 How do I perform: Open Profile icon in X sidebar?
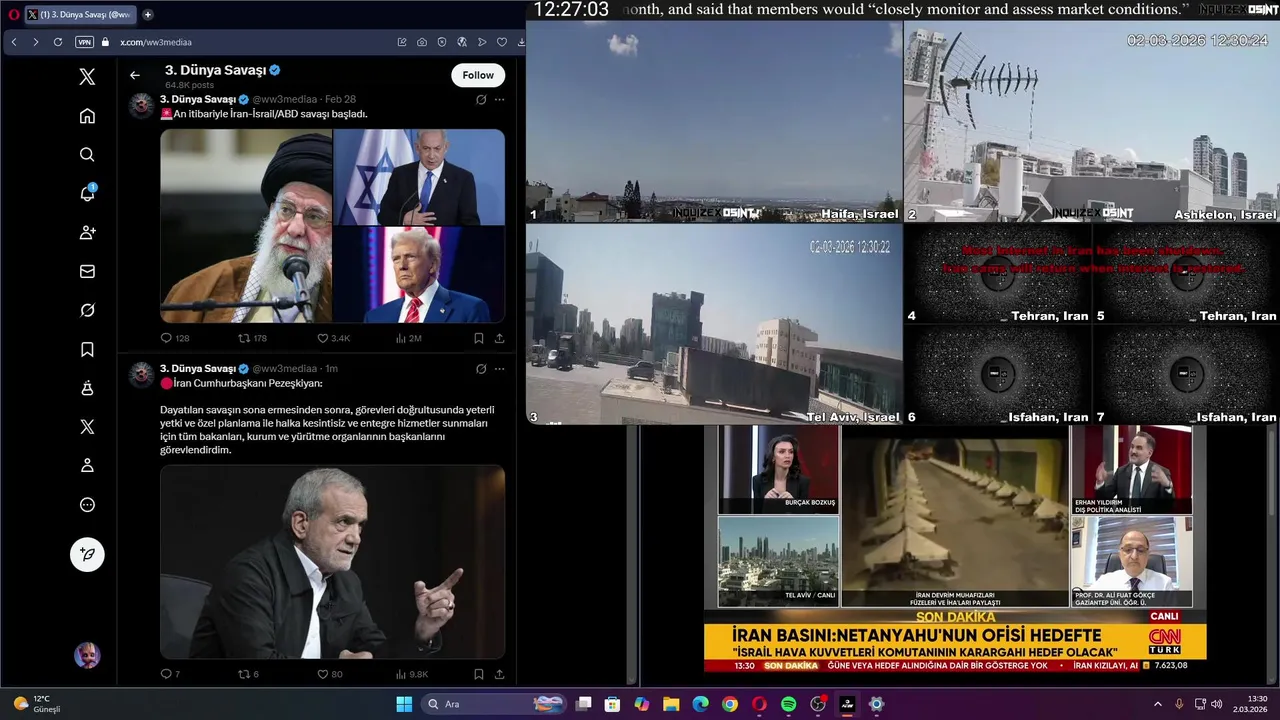pyautogui.click(x=87, y=466)
